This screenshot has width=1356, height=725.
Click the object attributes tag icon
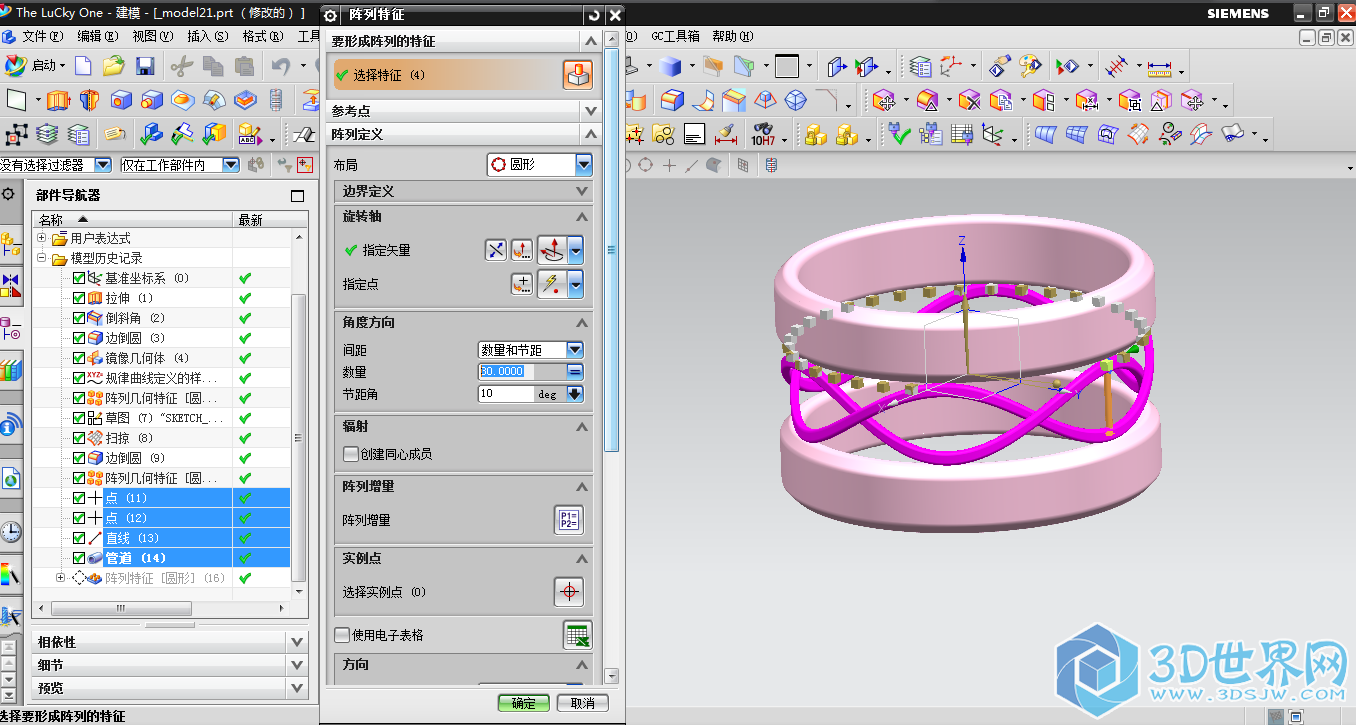tap(115, 134)
